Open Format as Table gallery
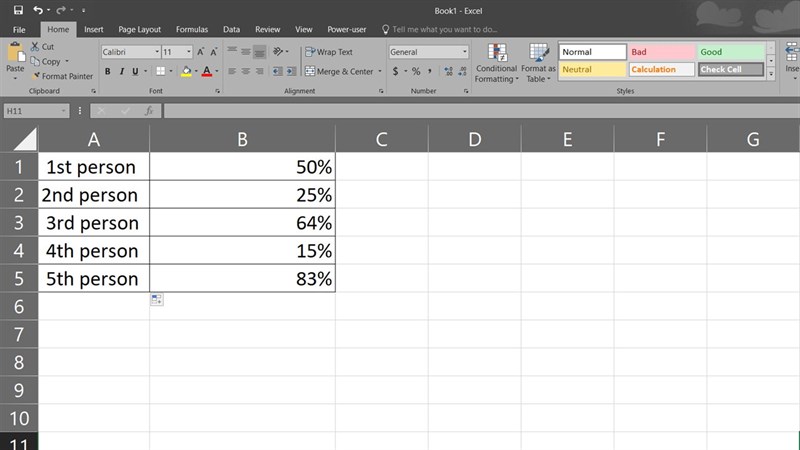The height and width of the screenshot is (450, 800). pos(538,63)
